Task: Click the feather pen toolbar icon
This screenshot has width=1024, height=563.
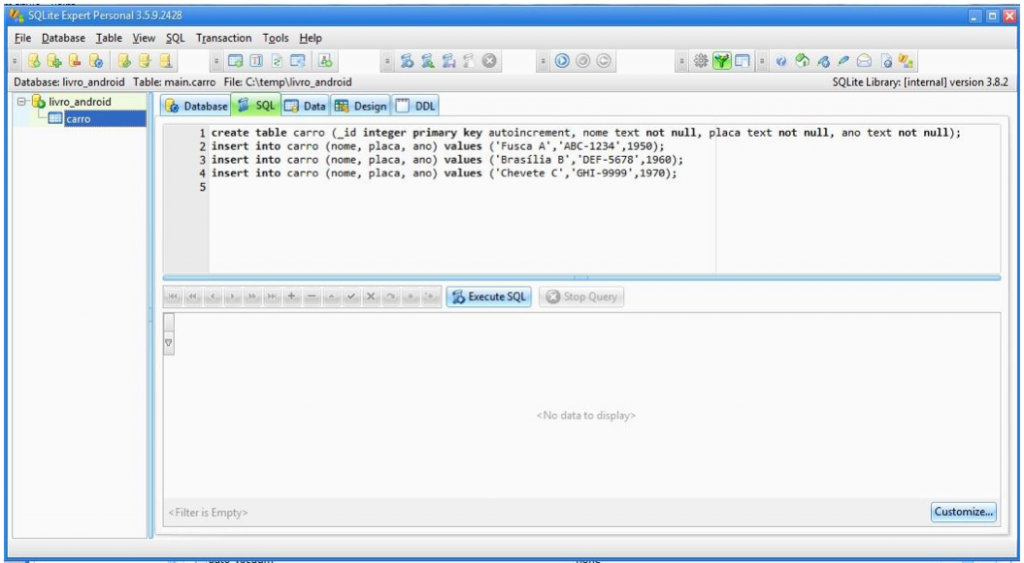Action: 843,61
